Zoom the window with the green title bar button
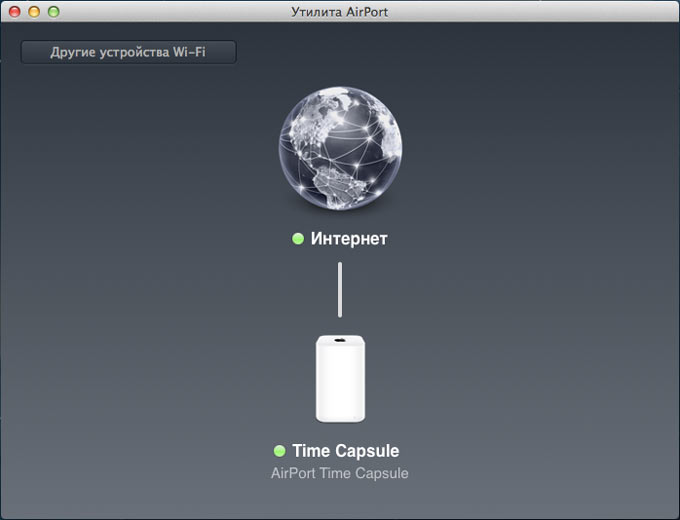This screenshot has width=680, height=520. [x=54, y=12]
